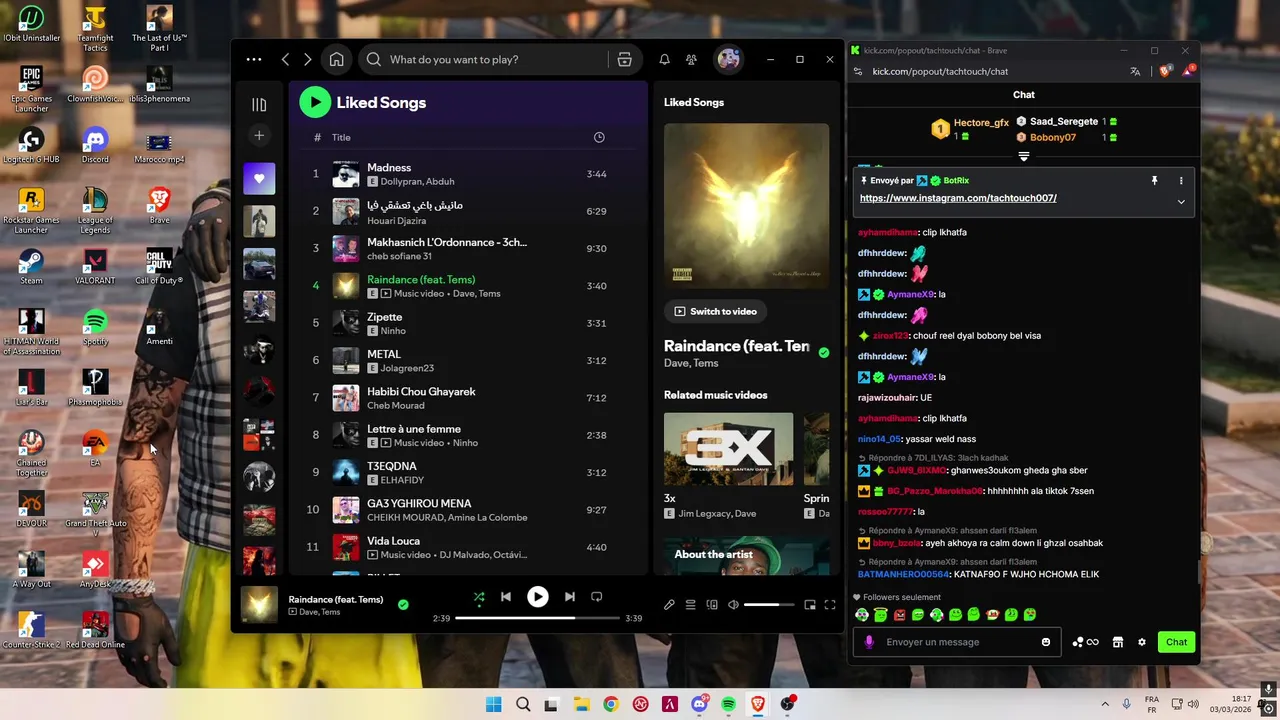
Task: Open the Spotify miniplayer
Action: 810,605
